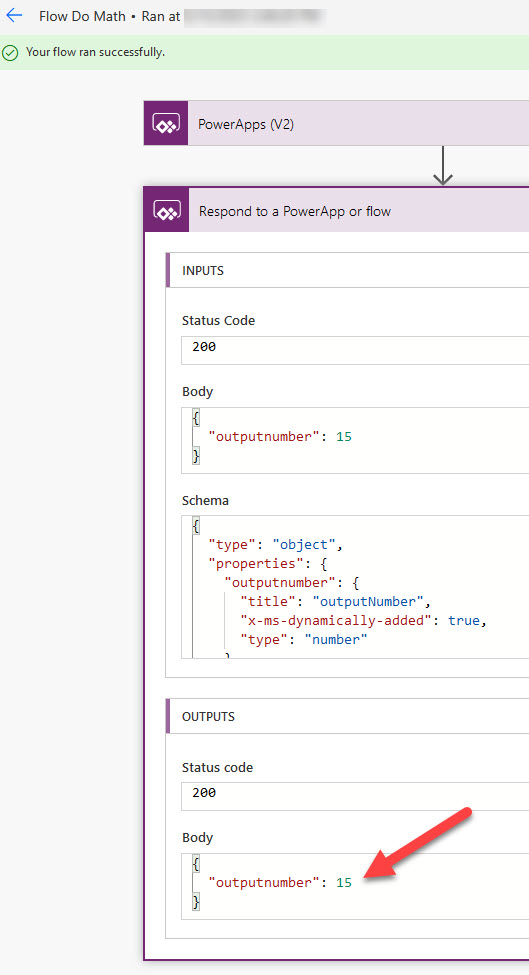This screenshot has width=529, height=975.
Task: Click the inputs 'Status Code' label
Action: click(218, 321)
